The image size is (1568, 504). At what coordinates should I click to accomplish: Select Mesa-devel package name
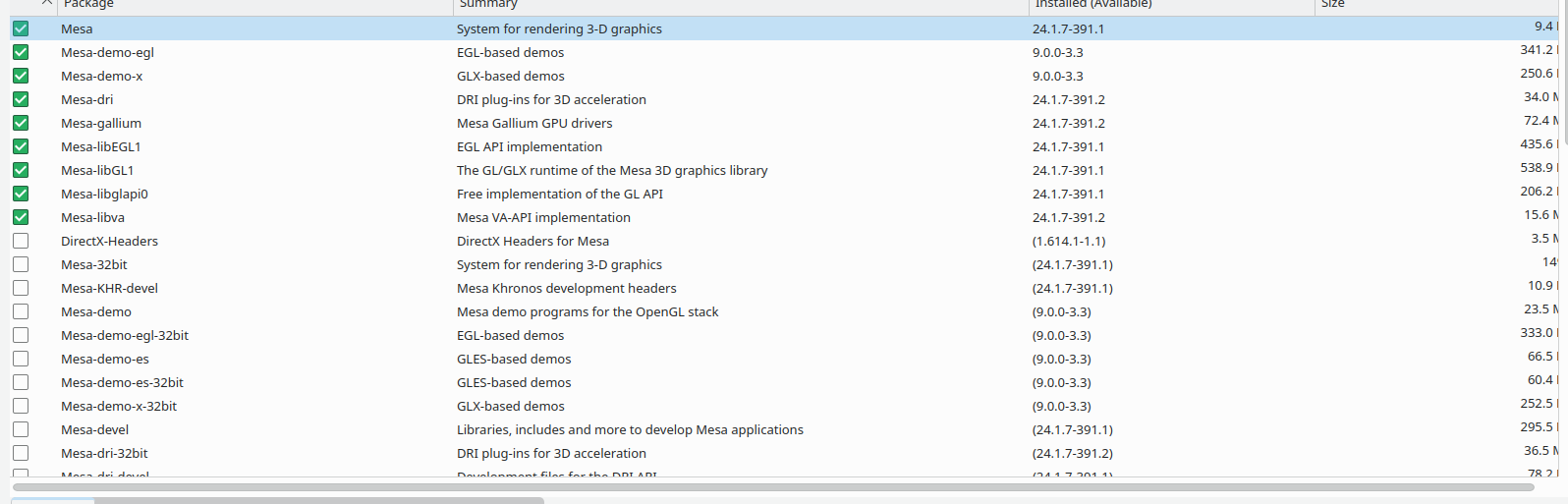(94, 429)
